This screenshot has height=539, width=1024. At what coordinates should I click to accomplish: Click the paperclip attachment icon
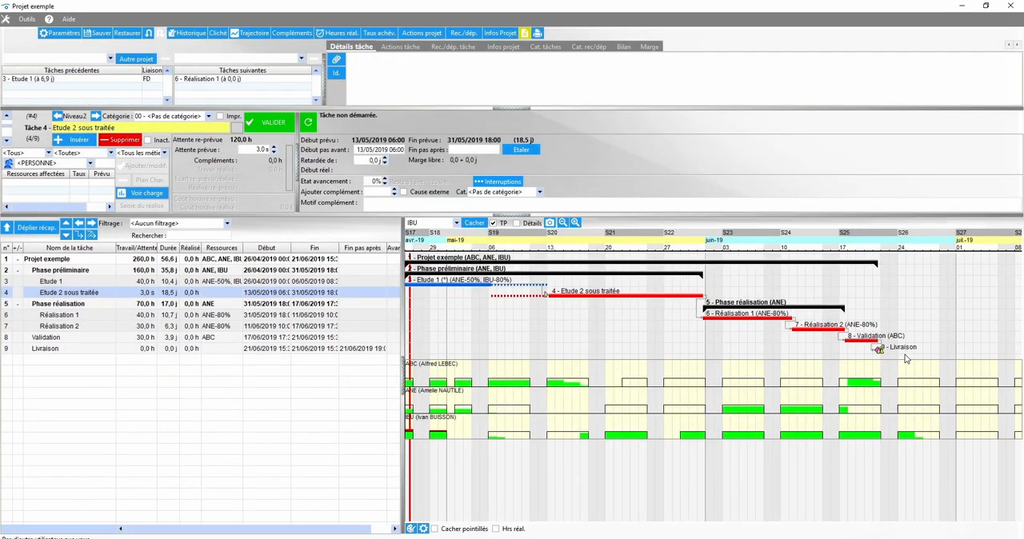pyautogui.click(x=336, y=59)
